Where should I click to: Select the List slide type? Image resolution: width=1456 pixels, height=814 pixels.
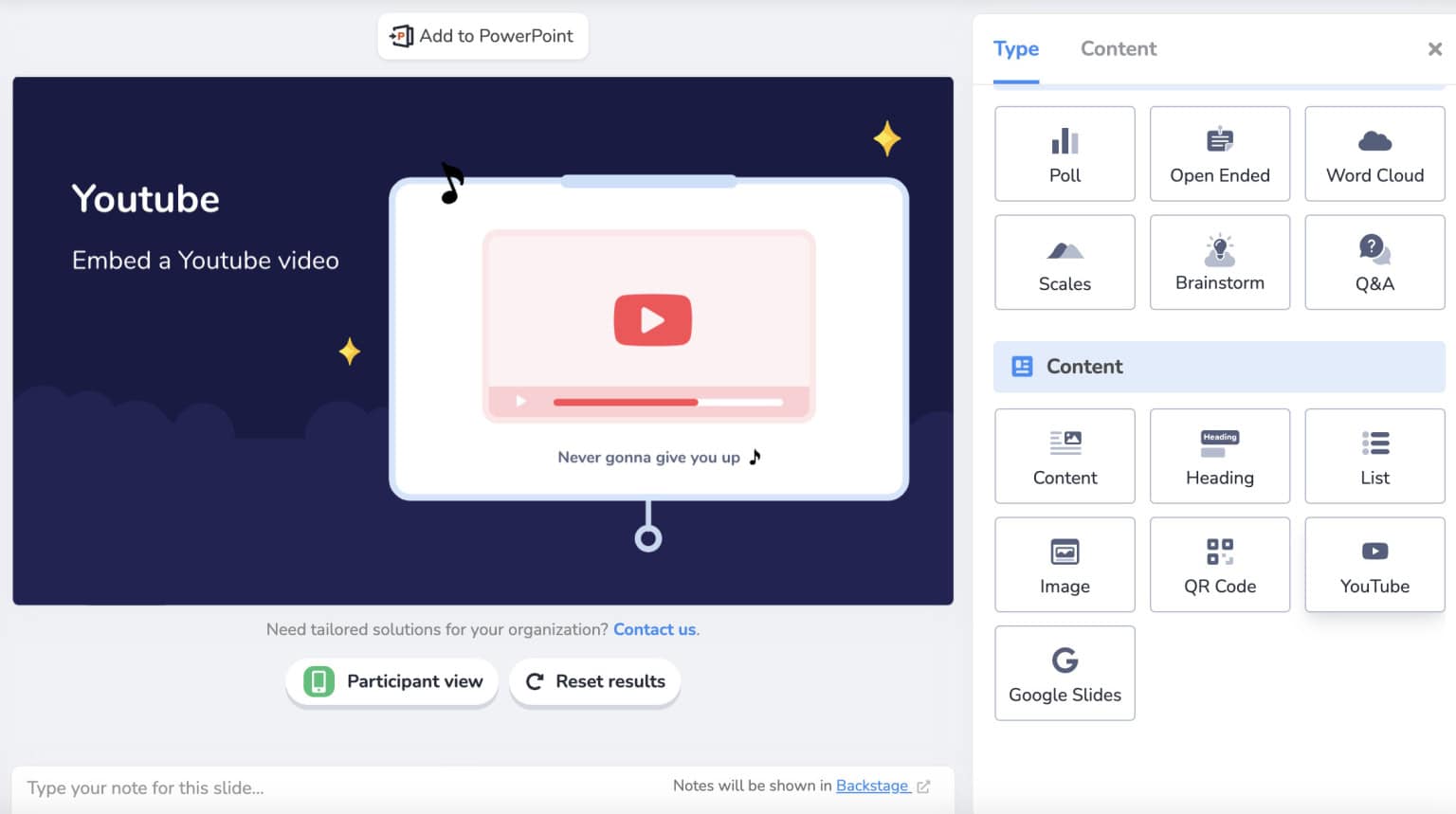click(1374, 457)
